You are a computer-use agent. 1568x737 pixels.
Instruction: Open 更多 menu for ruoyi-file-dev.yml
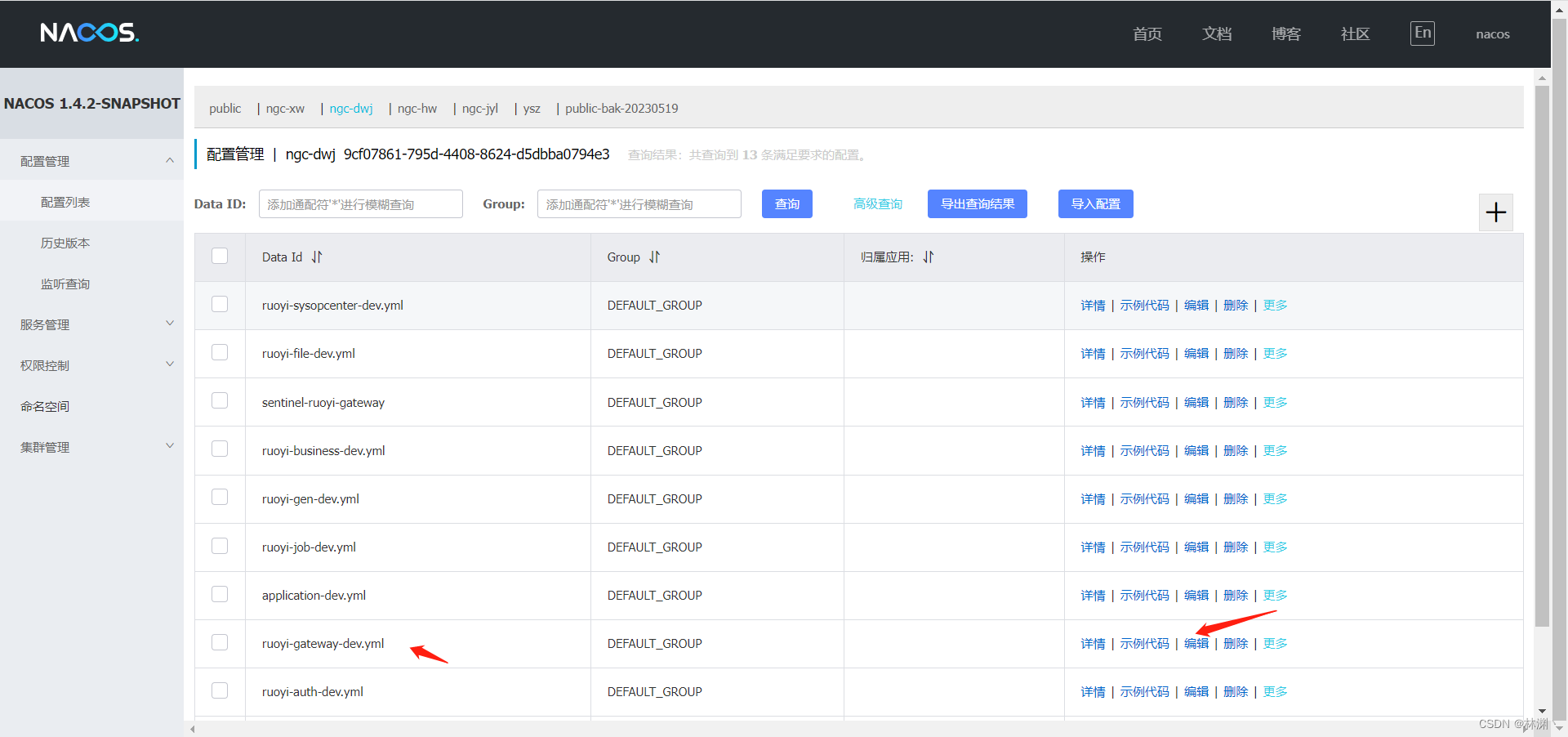[x=1275, y=353]
